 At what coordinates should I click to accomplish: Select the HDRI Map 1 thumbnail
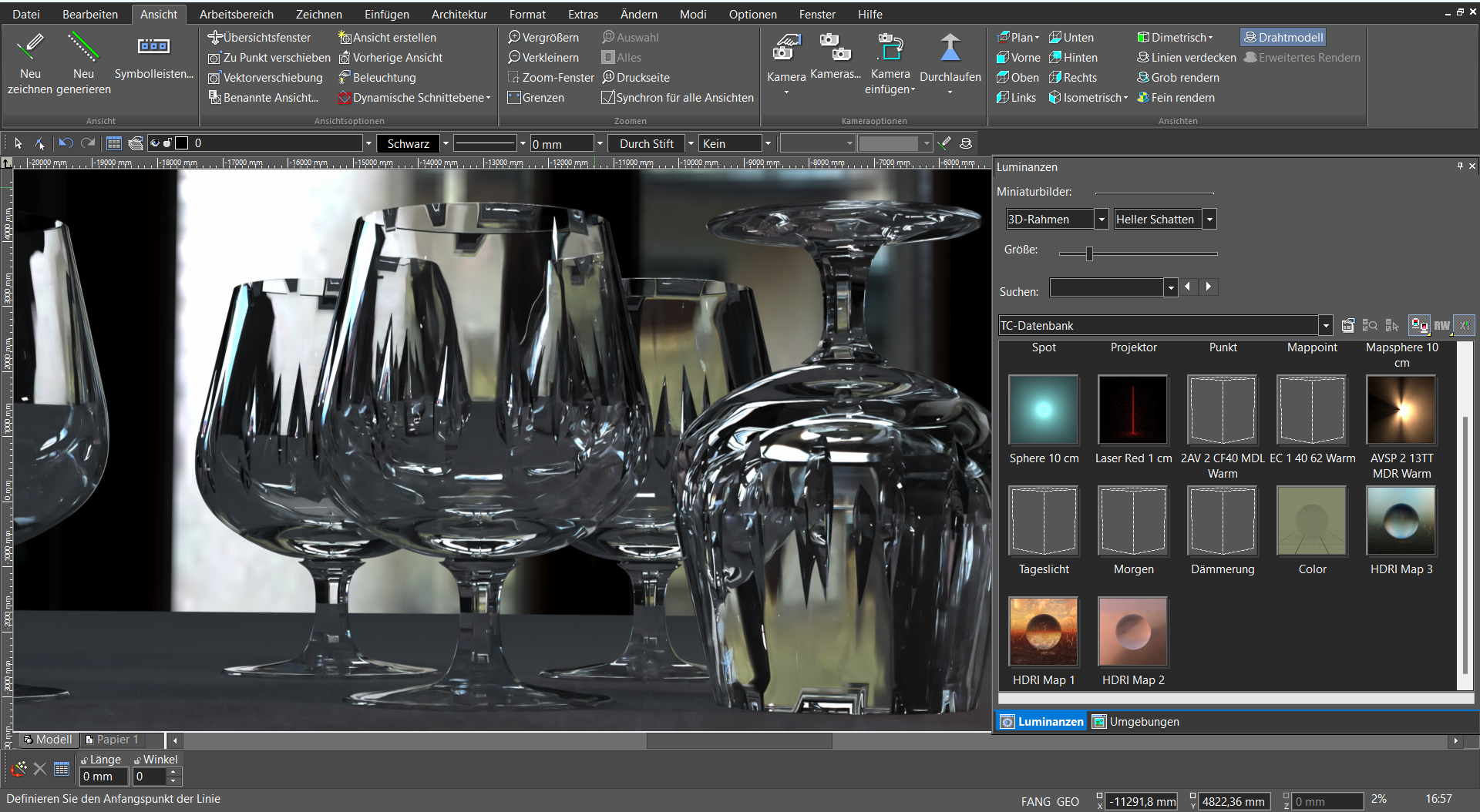tap(1044, 632)
